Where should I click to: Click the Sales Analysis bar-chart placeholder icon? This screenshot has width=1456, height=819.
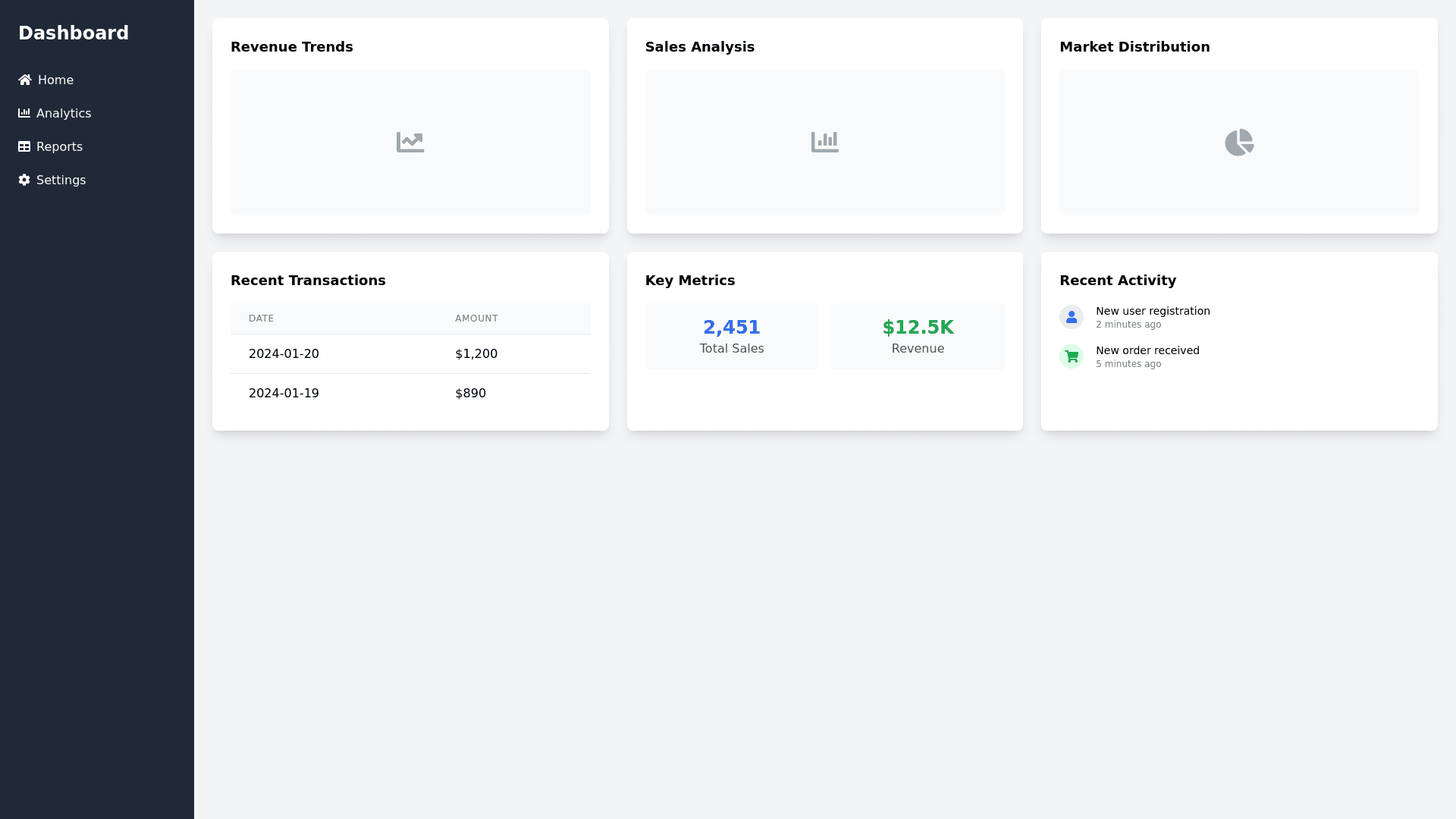click(825, 142)
